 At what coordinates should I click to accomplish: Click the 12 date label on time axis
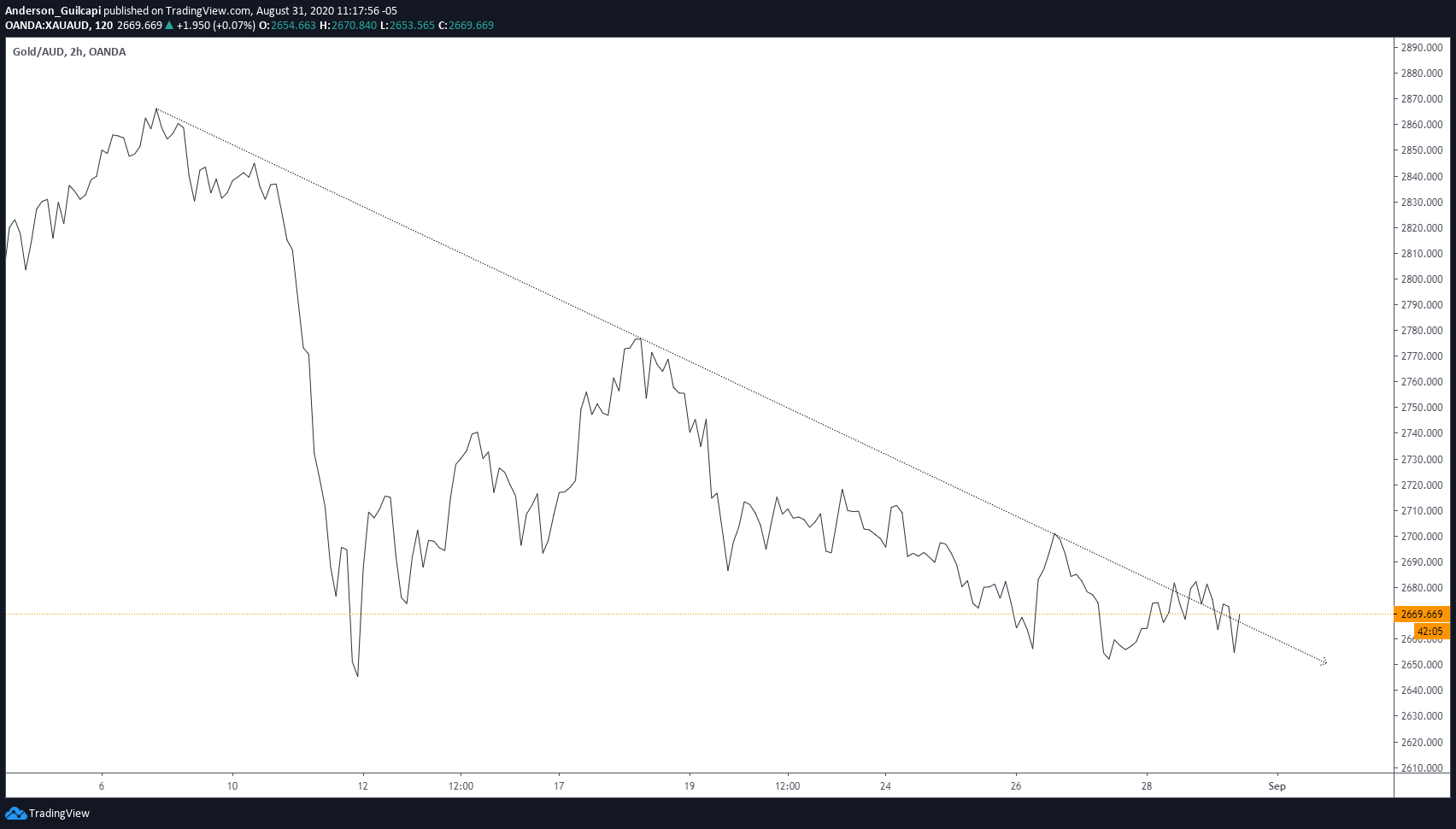(x=363, y=785)
